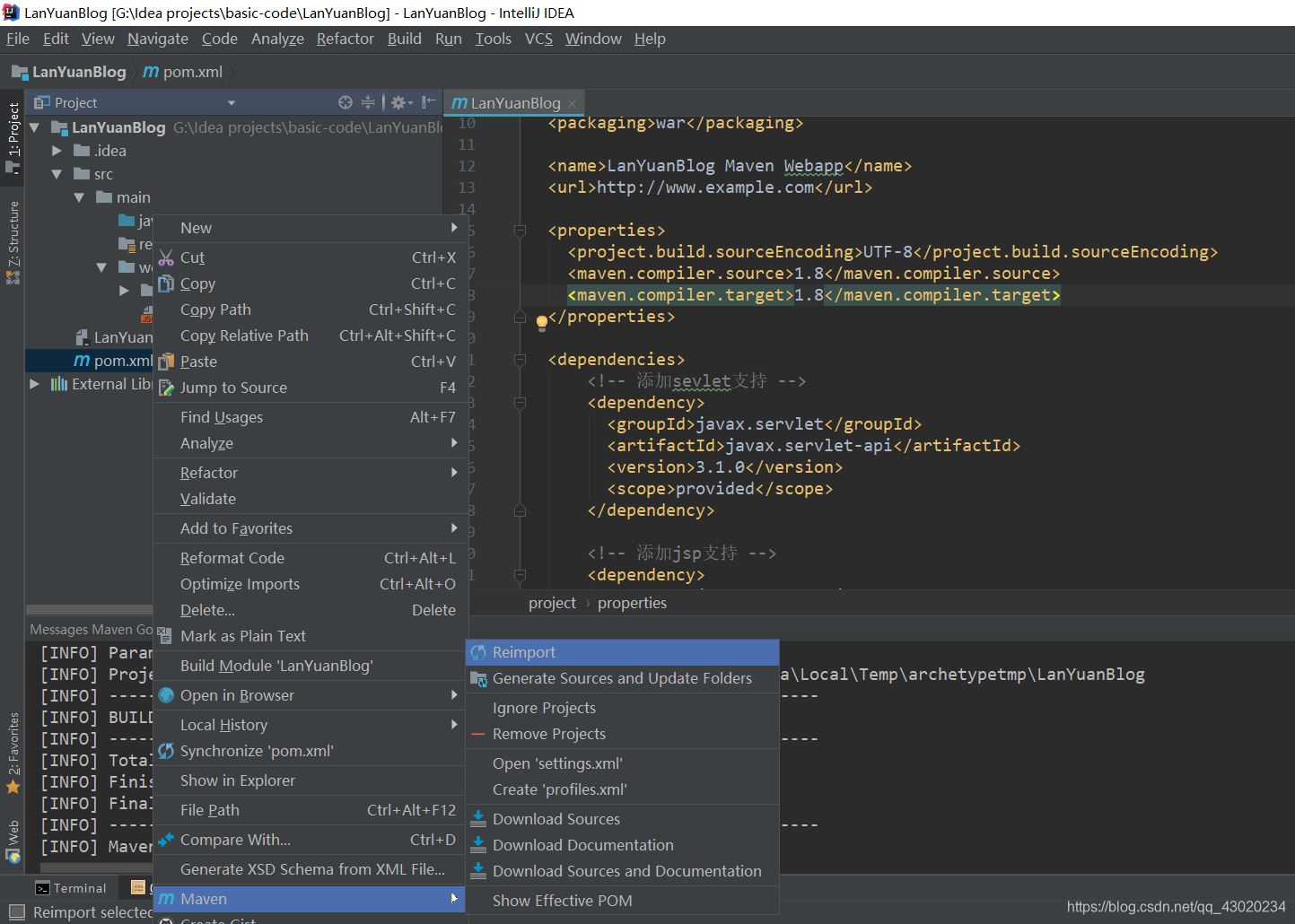Open the Web side tab

13,841
